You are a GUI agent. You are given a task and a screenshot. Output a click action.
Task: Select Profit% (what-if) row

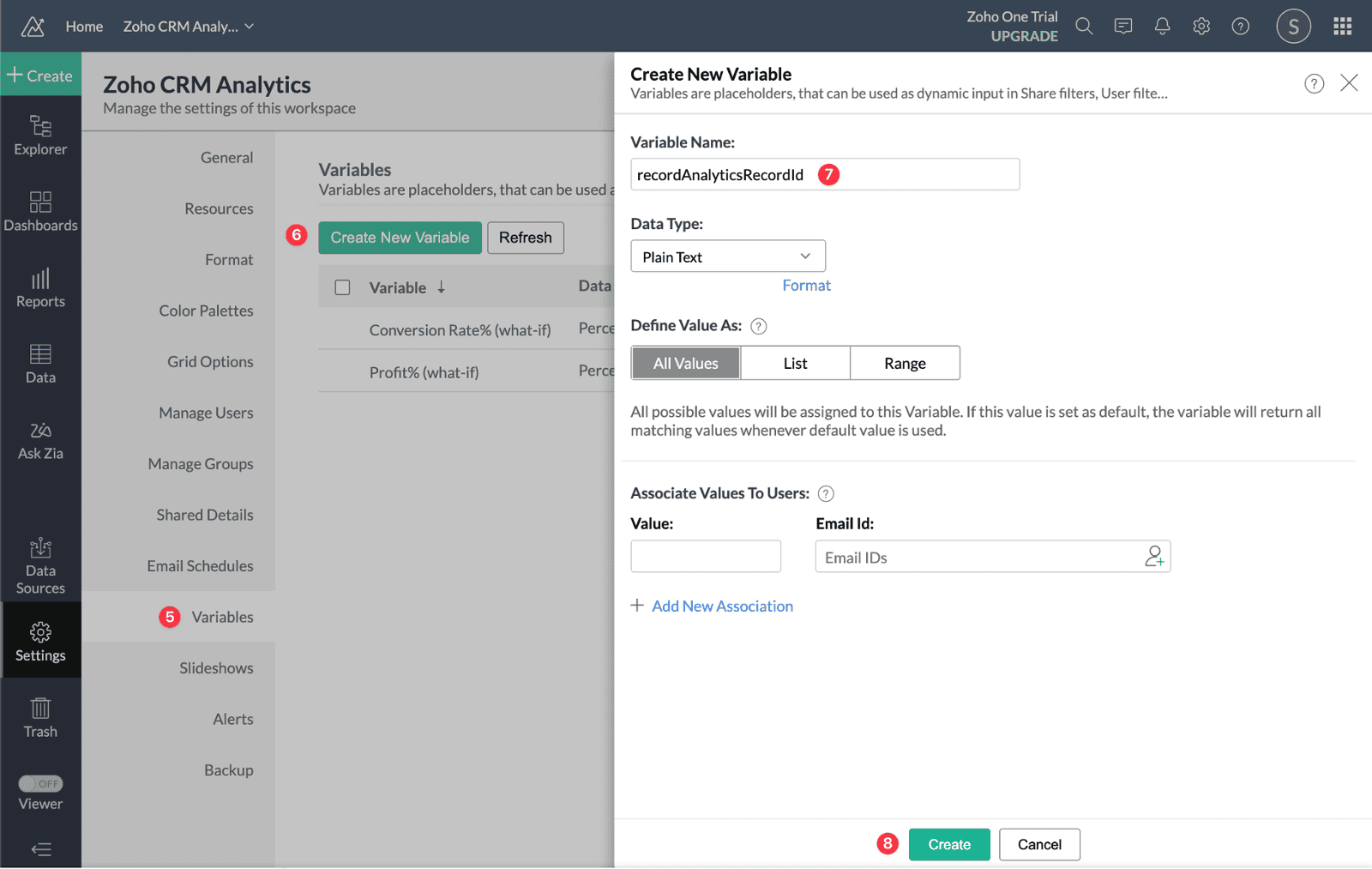[466, 371]
